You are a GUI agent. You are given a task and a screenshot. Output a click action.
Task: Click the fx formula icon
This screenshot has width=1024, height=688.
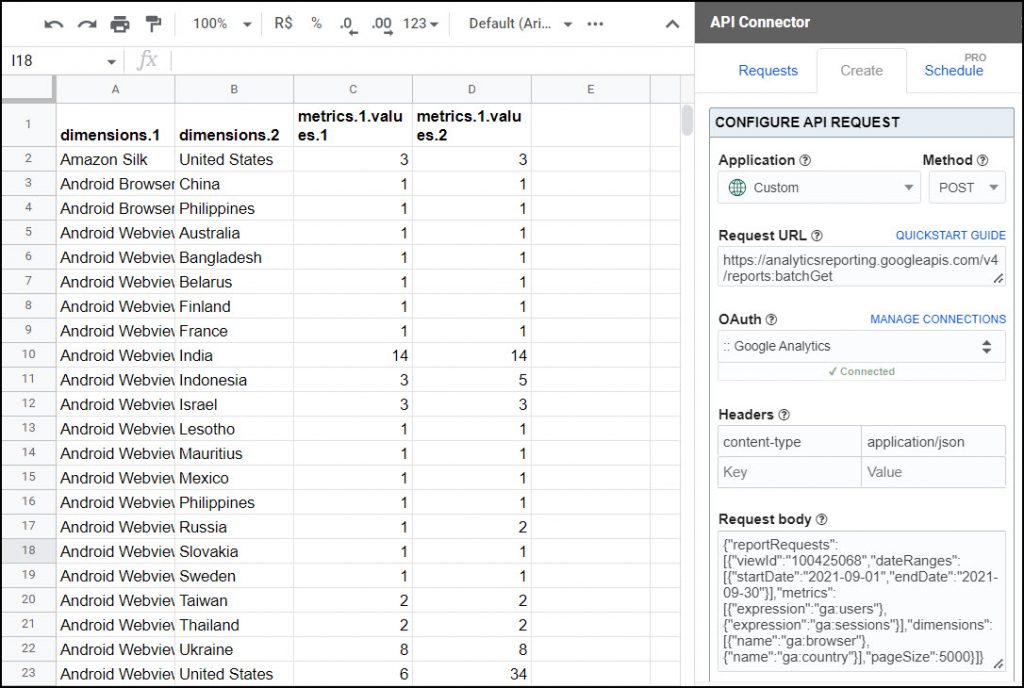[x=147, y=61]
